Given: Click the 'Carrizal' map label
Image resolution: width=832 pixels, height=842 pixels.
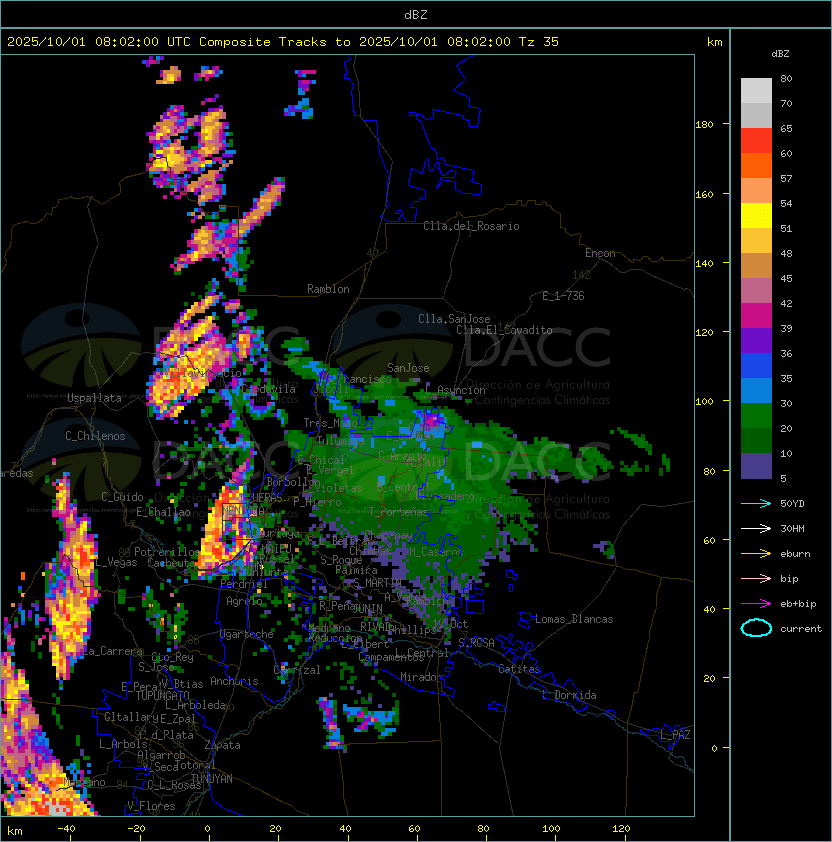Looking at the screenshot, I should pyautogui.click(x=297, y=670).
